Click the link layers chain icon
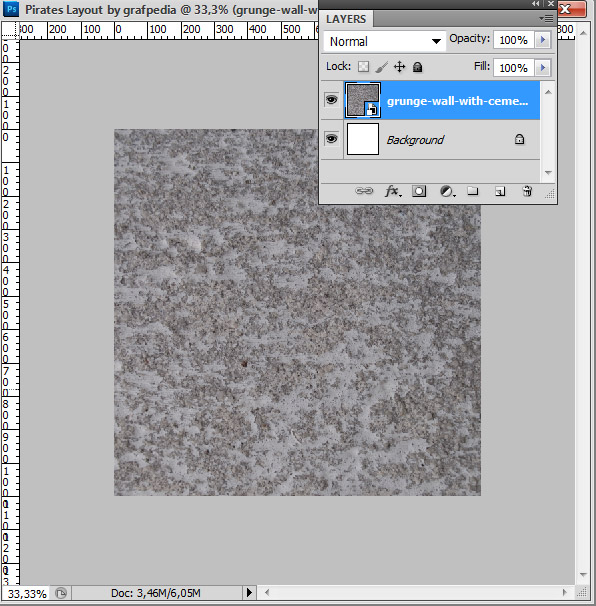 364,191
